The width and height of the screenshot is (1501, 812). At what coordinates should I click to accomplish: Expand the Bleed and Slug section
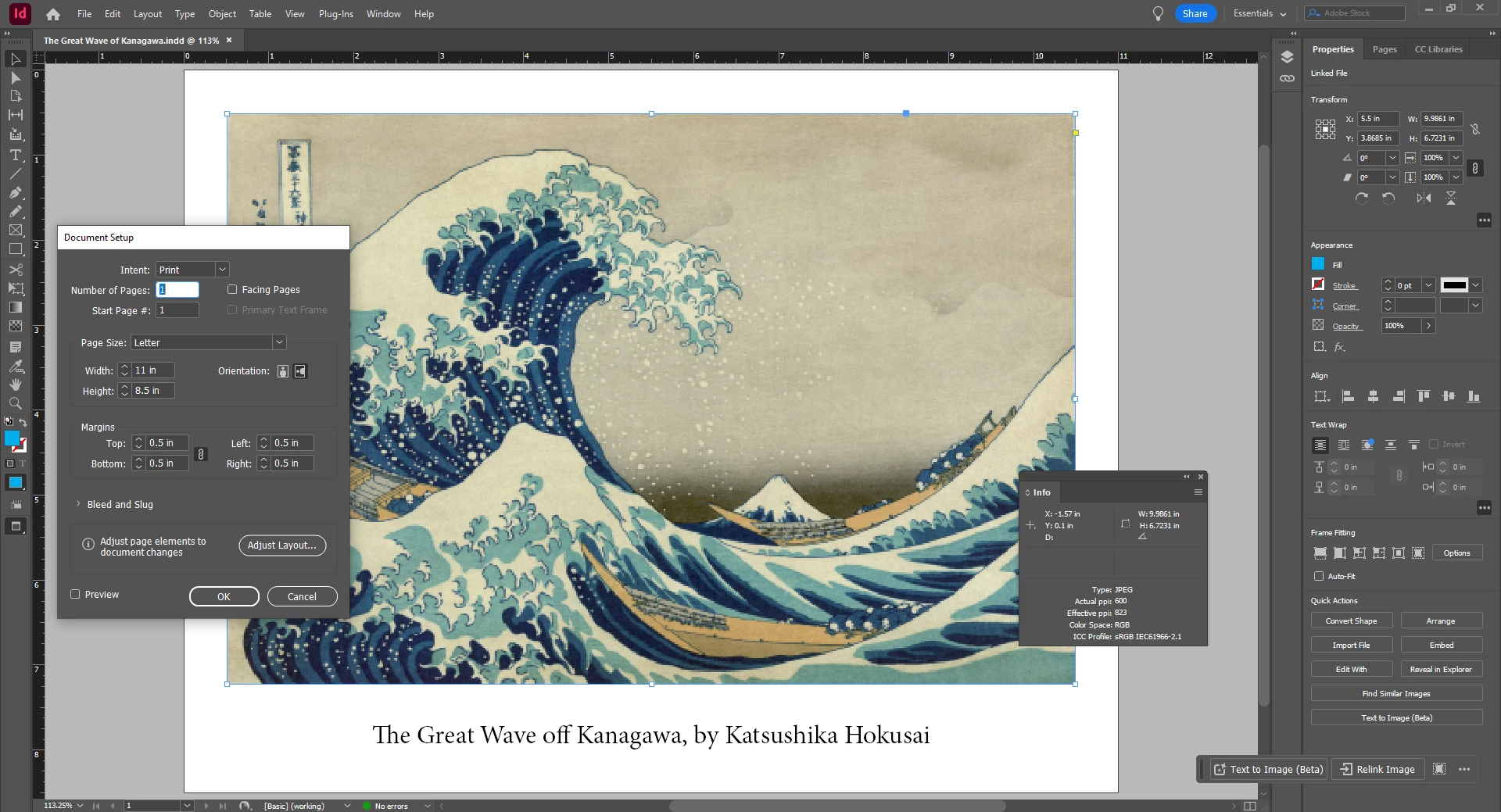[78, 504]
